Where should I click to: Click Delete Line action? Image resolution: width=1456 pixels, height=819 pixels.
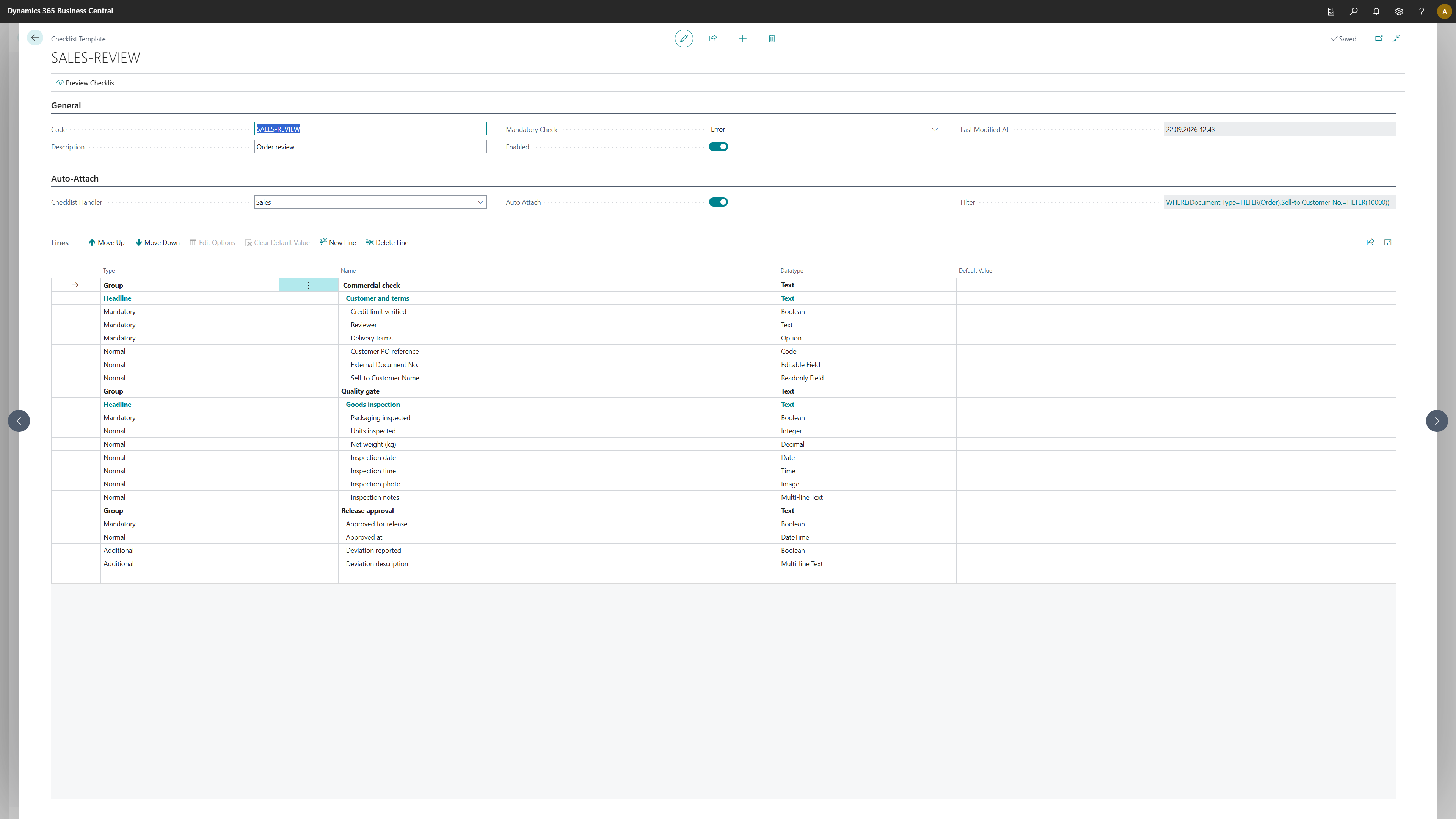(x=387, y=243)
